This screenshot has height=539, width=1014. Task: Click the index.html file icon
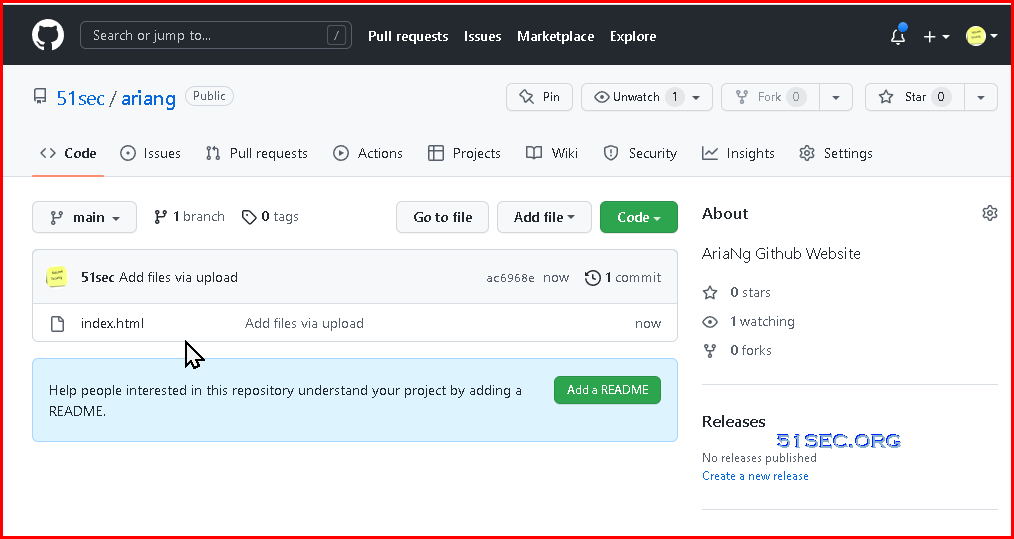[x=58, y=324]
